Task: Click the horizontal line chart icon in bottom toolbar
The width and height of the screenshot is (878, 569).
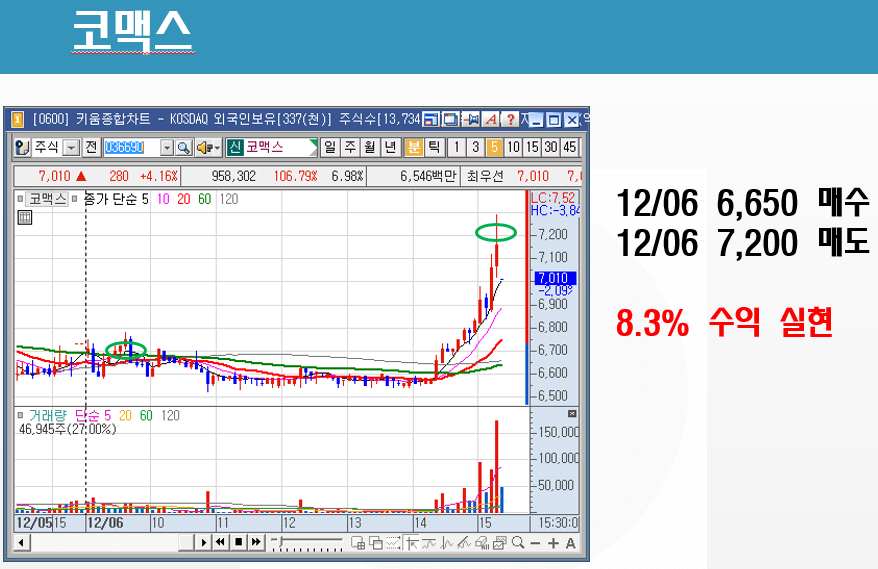Action: (x=429, y=543)
